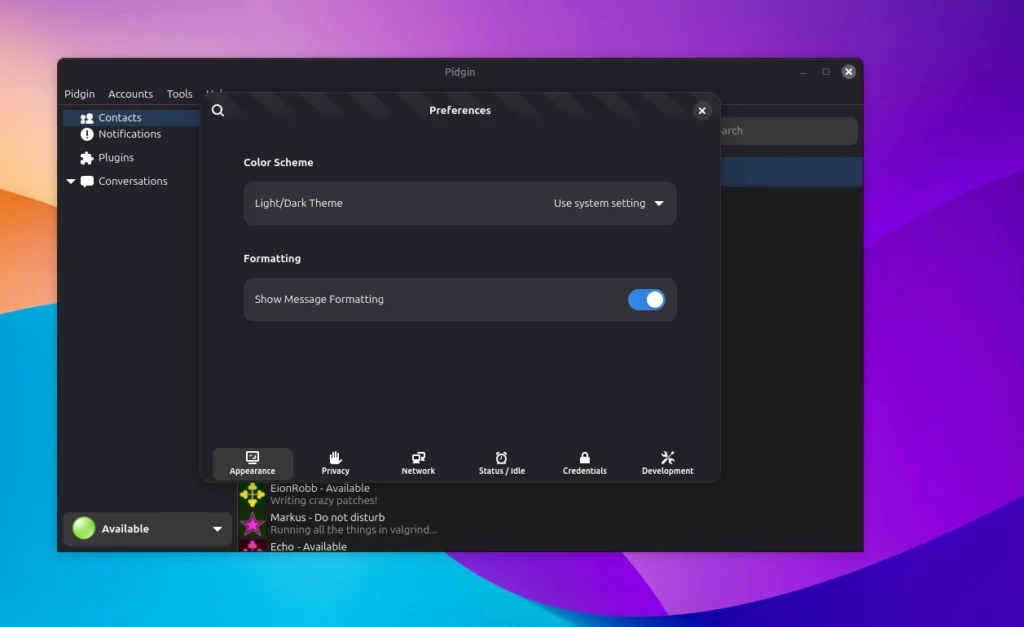Disable Show Message Formatting

pyautogui.click(x=647, y=299)
